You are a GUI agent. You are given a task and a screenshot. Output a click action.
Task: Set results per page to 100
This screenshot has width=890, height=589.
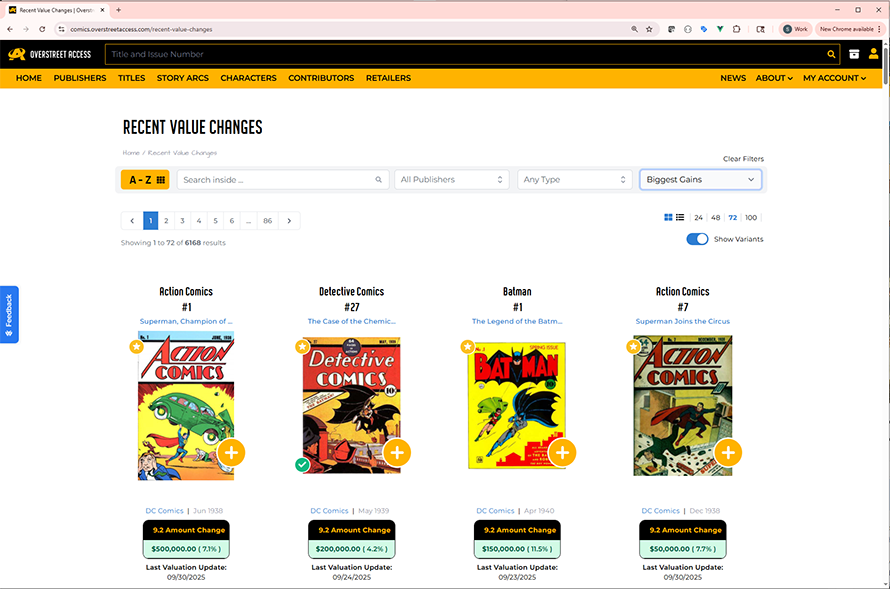pos(751,217)
